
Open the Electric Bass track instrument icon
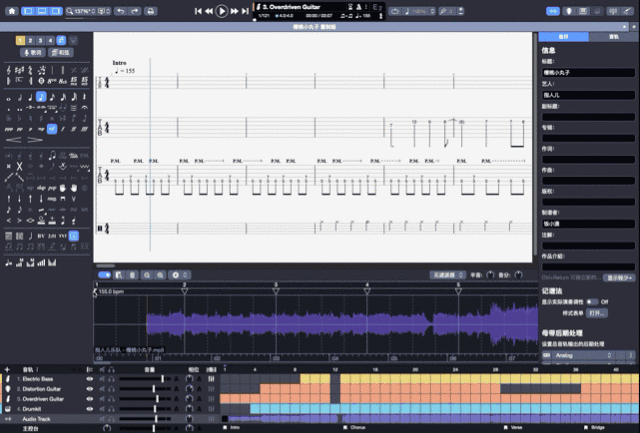tap(7, 380)
